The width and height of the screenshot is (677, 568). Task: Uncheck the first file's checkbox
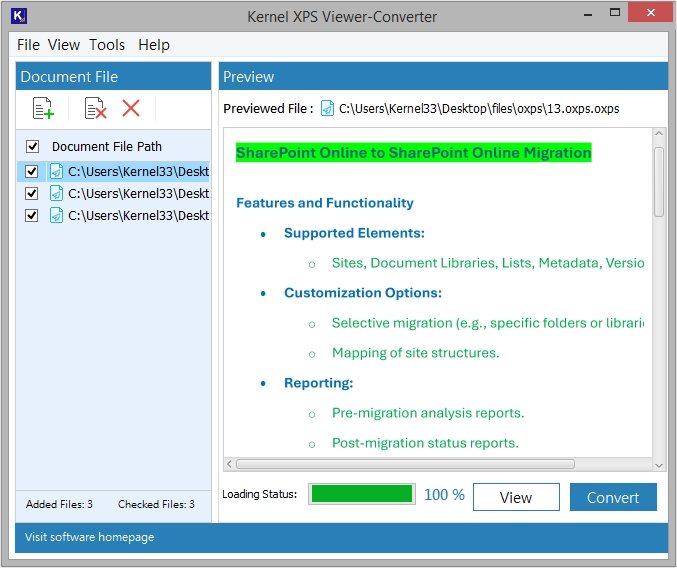point(32,171)
